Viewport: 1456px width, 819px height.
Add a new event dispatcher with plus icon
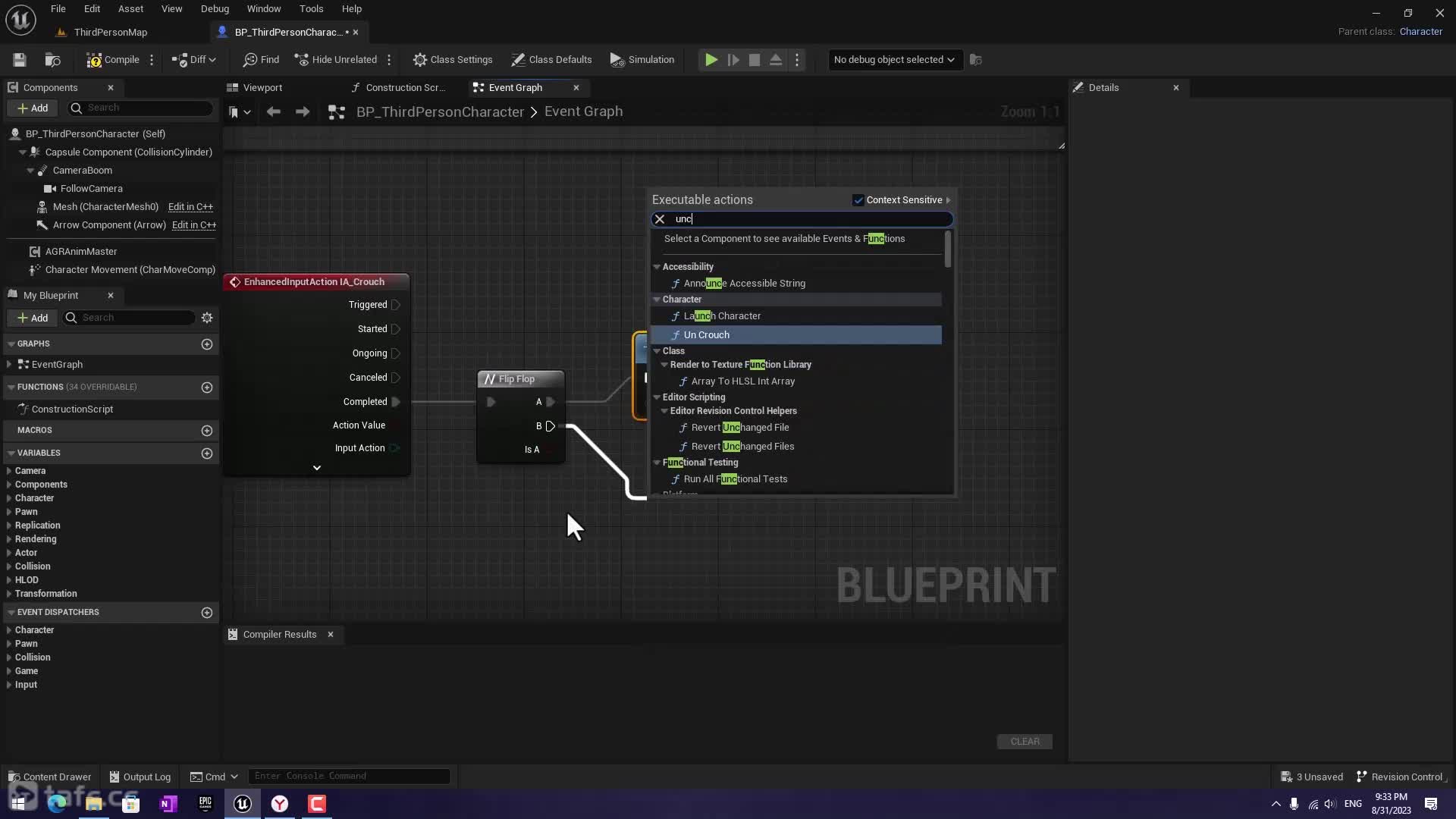[x=207, y=613]
